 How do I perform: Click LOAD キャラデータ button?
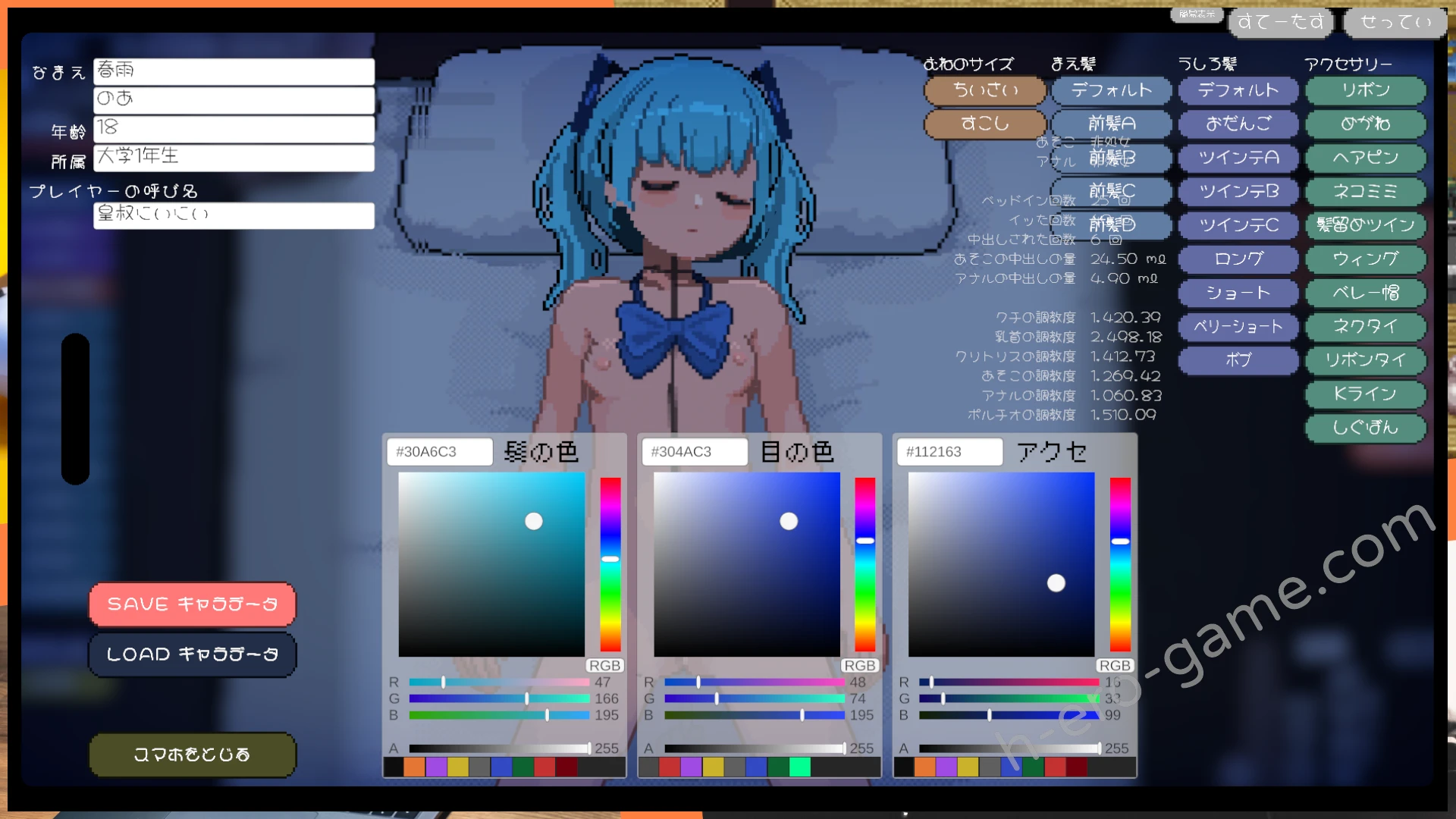(193, 654)
